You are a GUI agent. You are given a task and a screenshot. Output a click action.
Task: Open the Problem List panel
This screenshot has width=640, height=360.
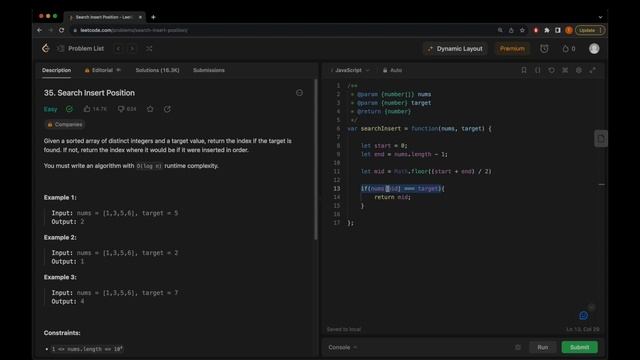pos(81,49)
